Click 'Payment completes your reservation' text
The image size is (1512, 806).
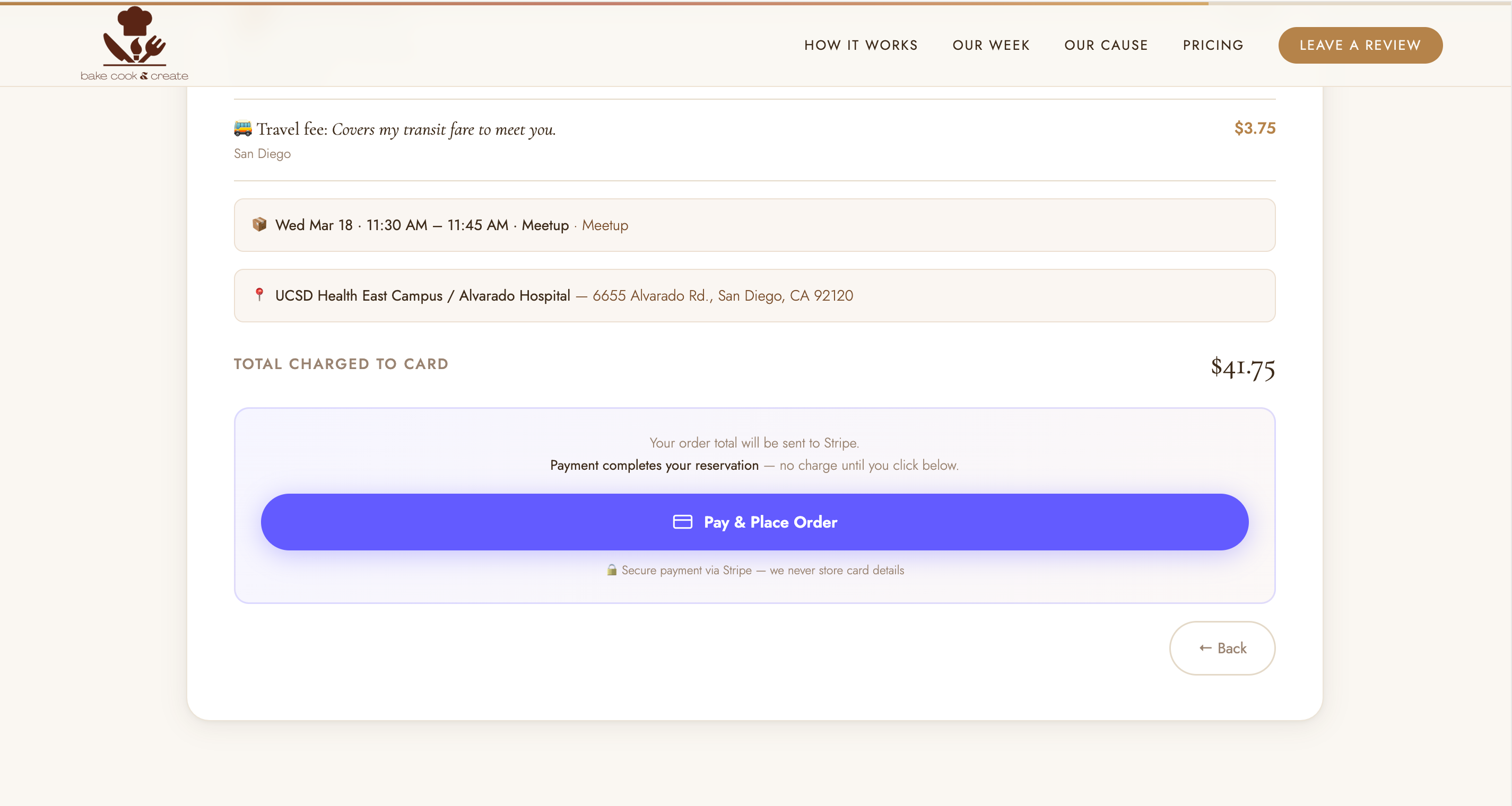(655, 465)
